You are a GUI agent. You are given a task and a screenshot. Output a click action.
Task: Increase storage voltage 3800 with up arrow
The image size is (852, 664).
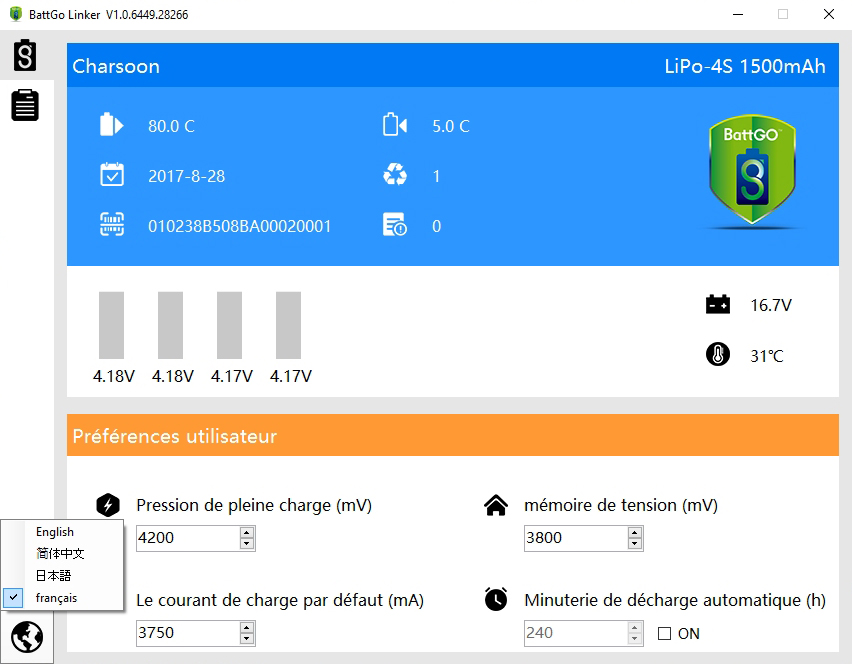click(x=635, y=533)
